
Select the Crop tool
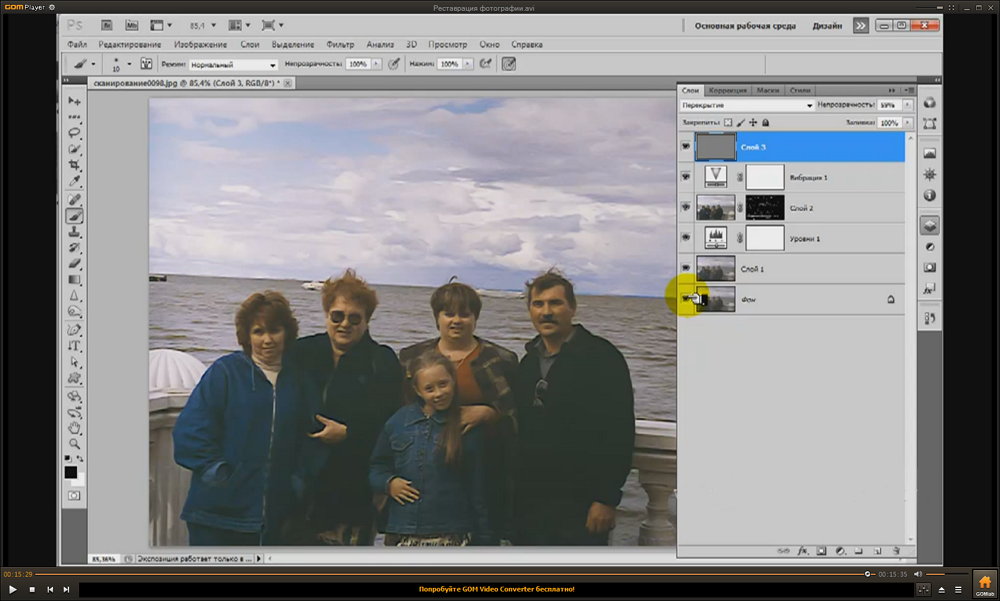coord(74,165)
